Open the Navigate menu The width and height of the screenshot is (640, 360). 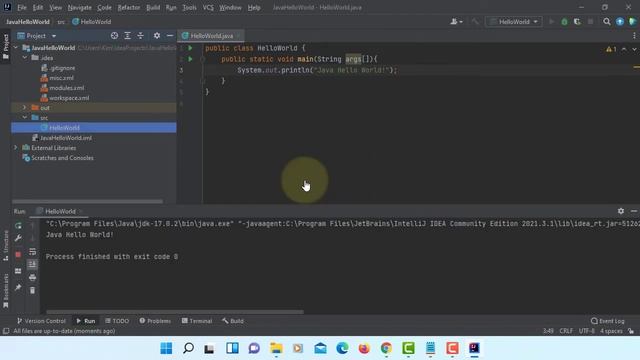pyautogui.click(x=80, y=7)
